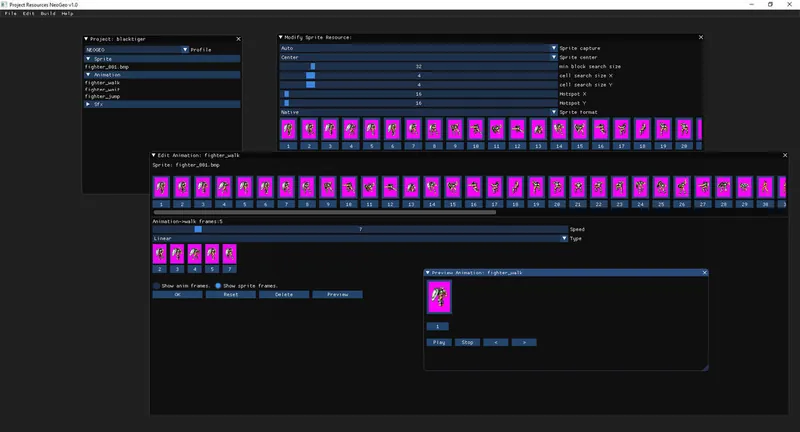
Task: Click the sprite strip horizontal scrollbar in Edit Animation
Action: point(324,212)
